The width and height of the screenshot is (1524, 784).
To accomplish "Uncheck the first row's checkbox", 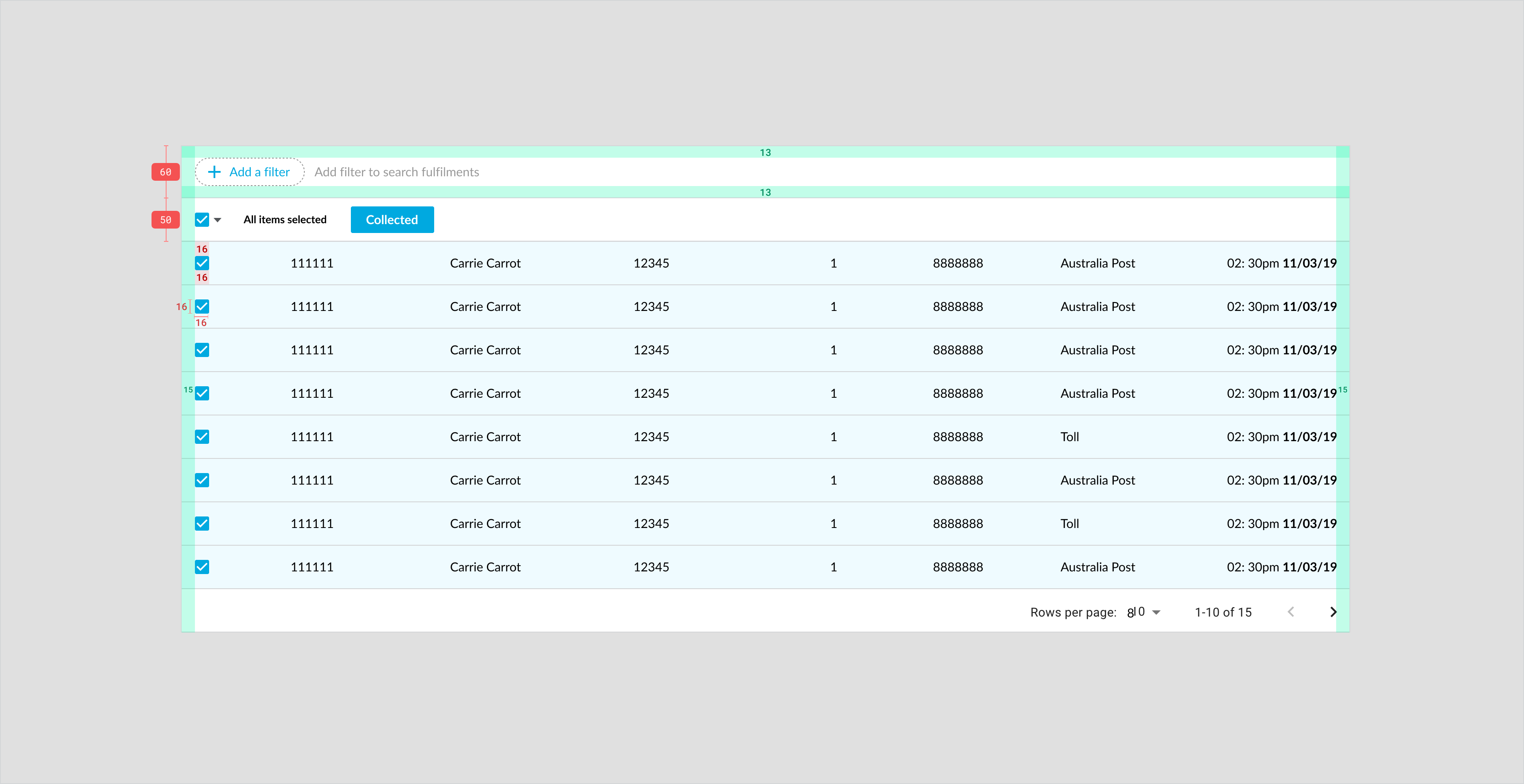I will (202, 263).
